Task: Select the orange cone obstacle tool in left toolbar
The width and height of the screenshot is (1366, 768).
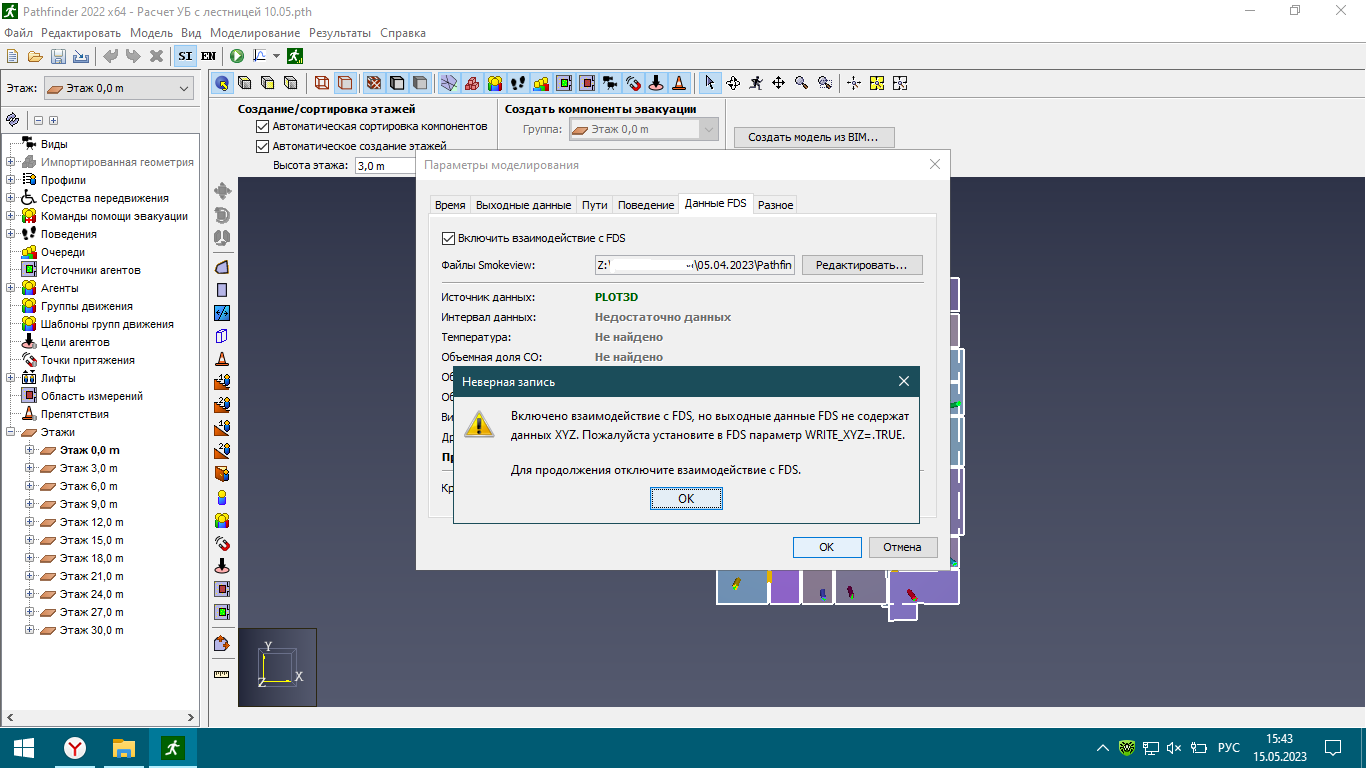Action: (222, 359)
